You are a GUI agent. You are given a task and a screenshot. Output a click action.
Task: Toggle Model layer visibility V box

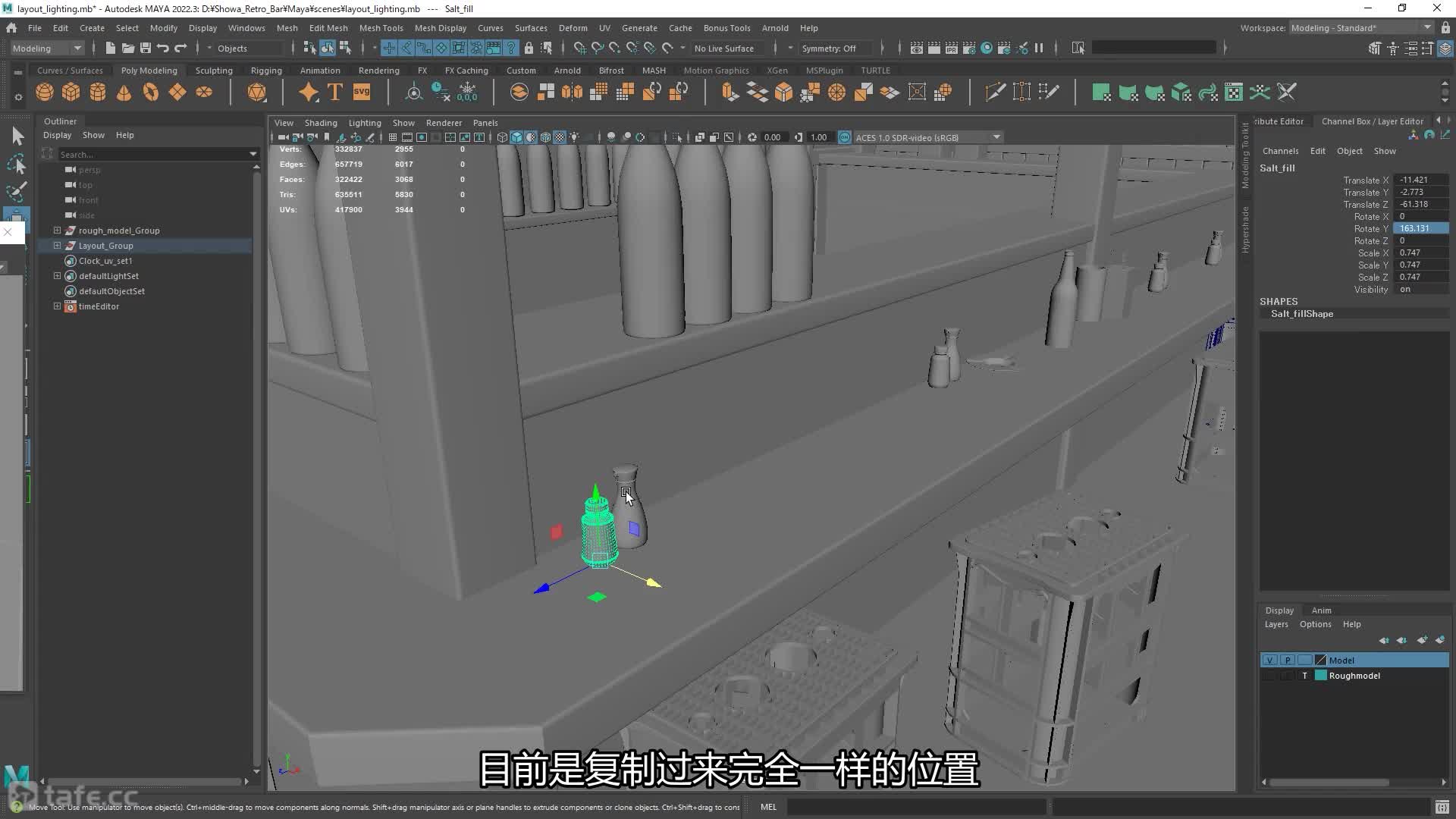[x=1269, y=661]
